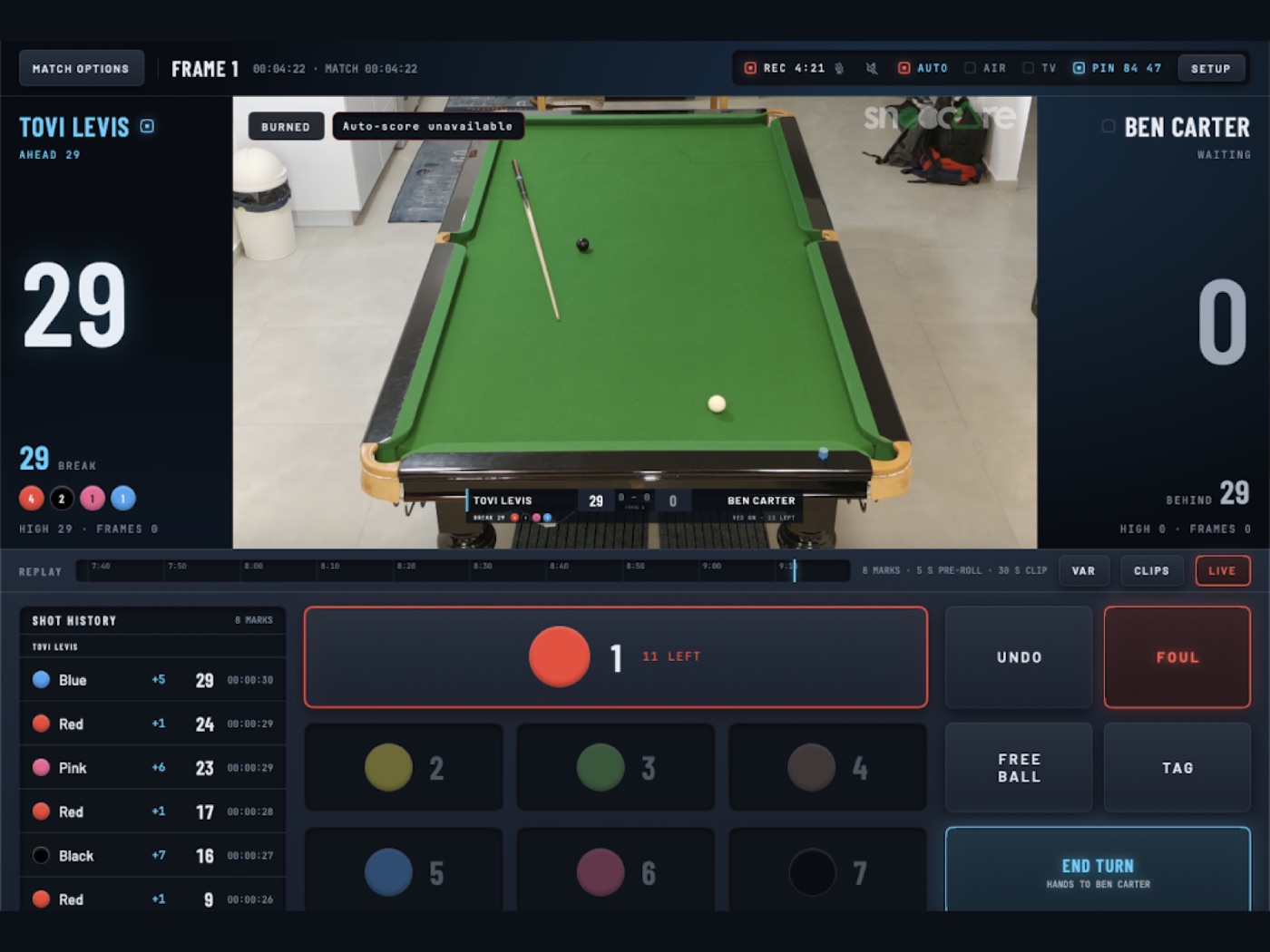Select the Pink +6 shot history row

pyautogui.click(x=152, y=768)
